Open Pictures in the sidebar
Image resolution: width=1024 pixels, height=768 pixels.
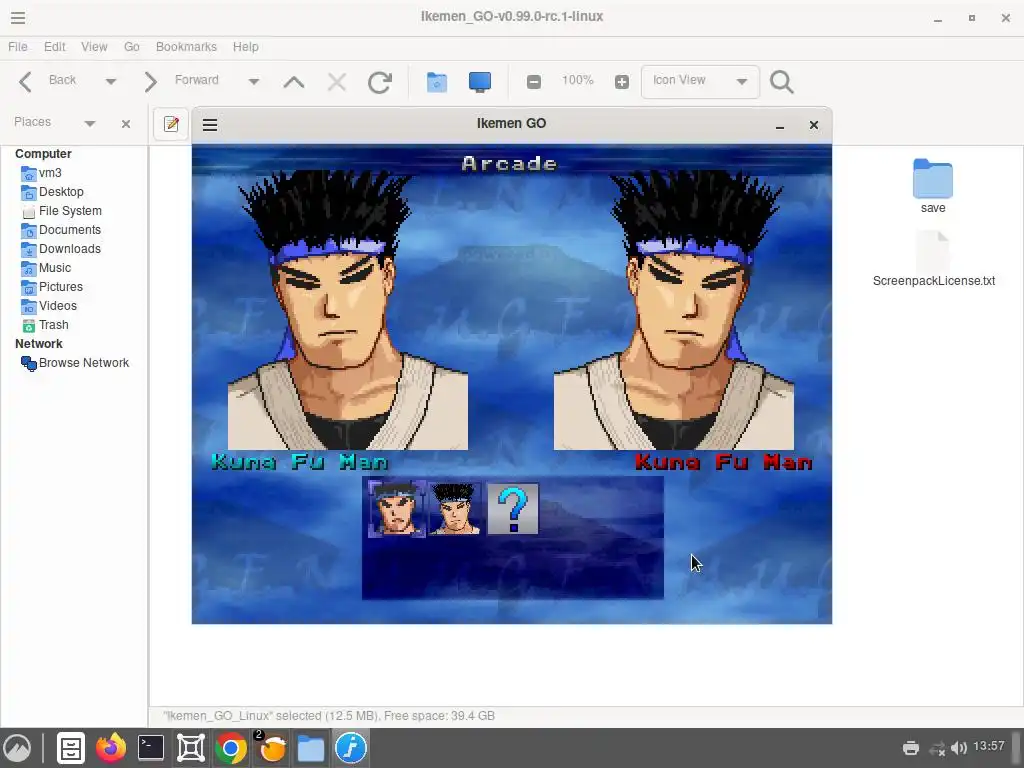[x=61, y=287]
